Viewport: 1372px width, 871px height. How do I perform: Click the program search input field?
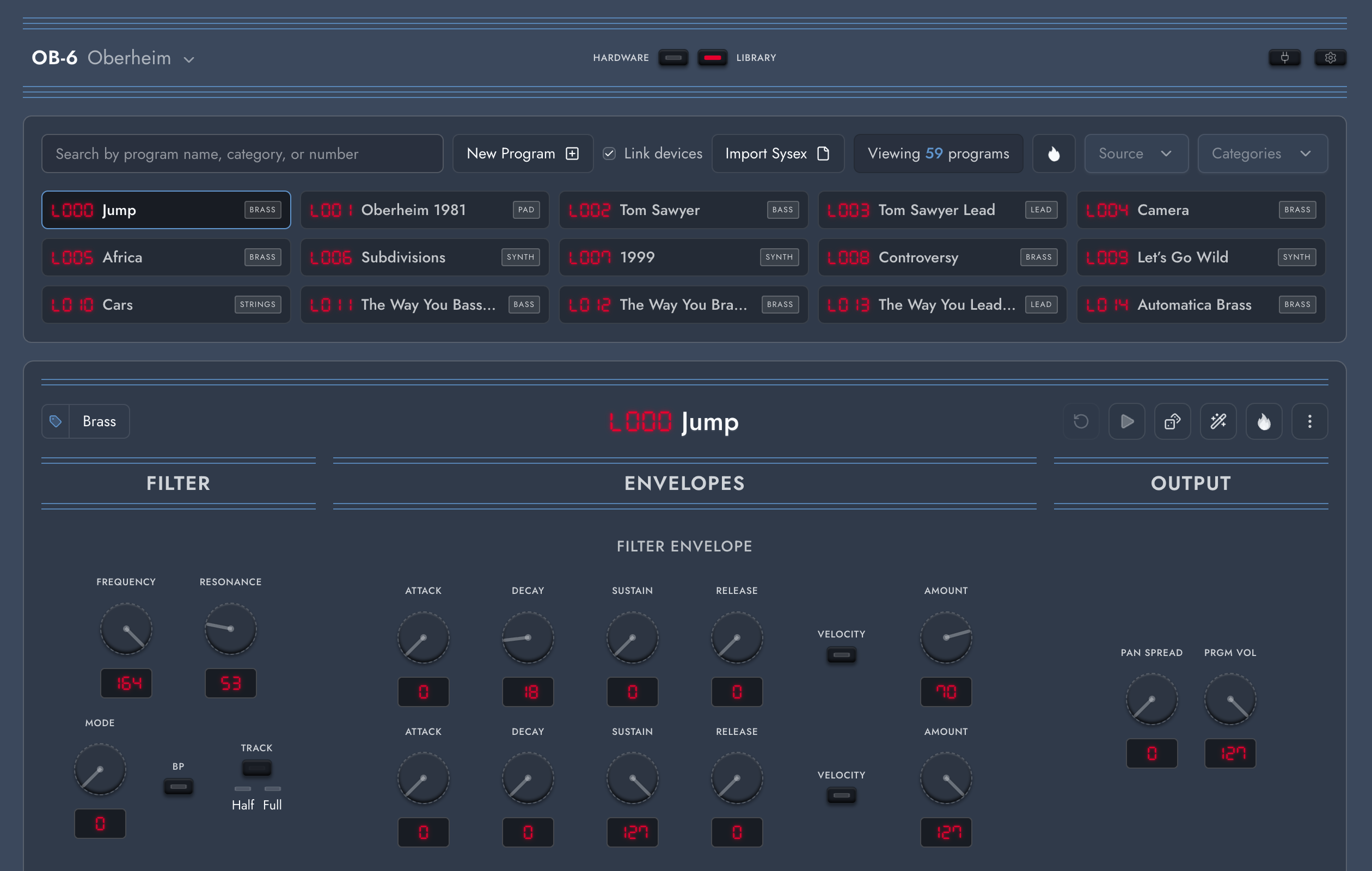(x=242, y=153)
